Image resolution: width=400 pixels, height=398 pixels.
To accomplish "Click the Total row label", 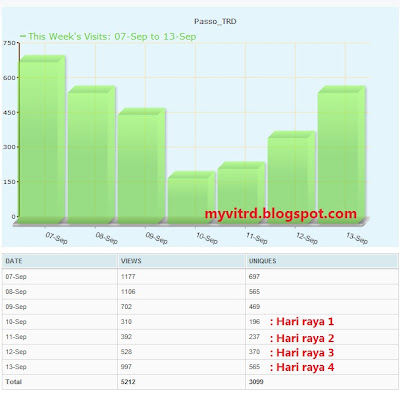I will click(13, 382).
